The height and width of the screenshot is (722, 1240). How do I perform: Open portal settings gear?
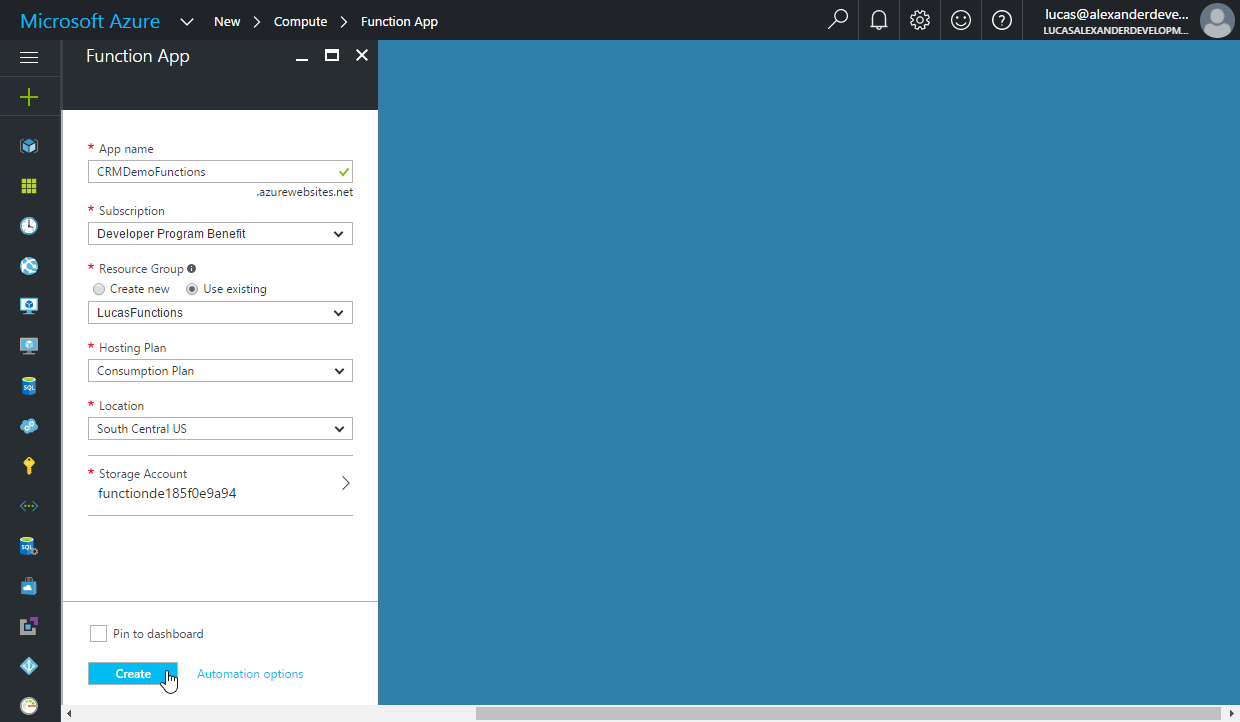click(920, 20)
